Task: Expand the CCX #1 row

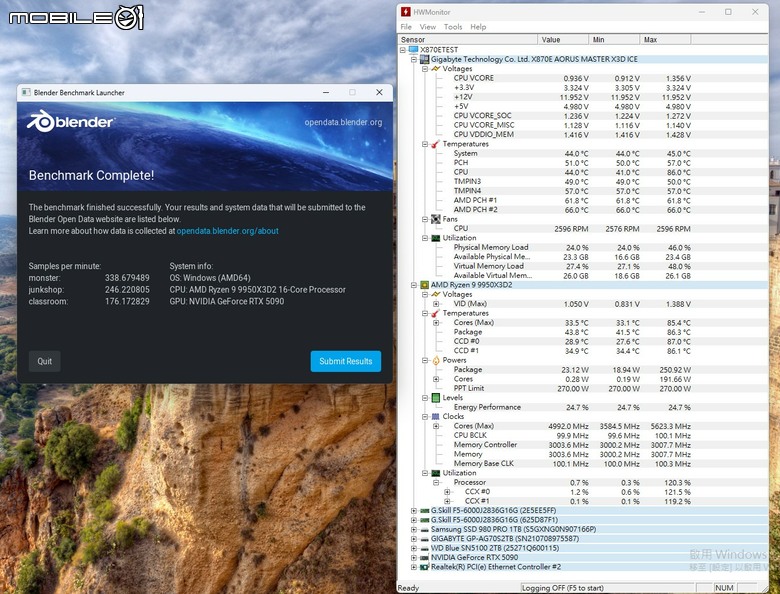Action: coord(447,501)
